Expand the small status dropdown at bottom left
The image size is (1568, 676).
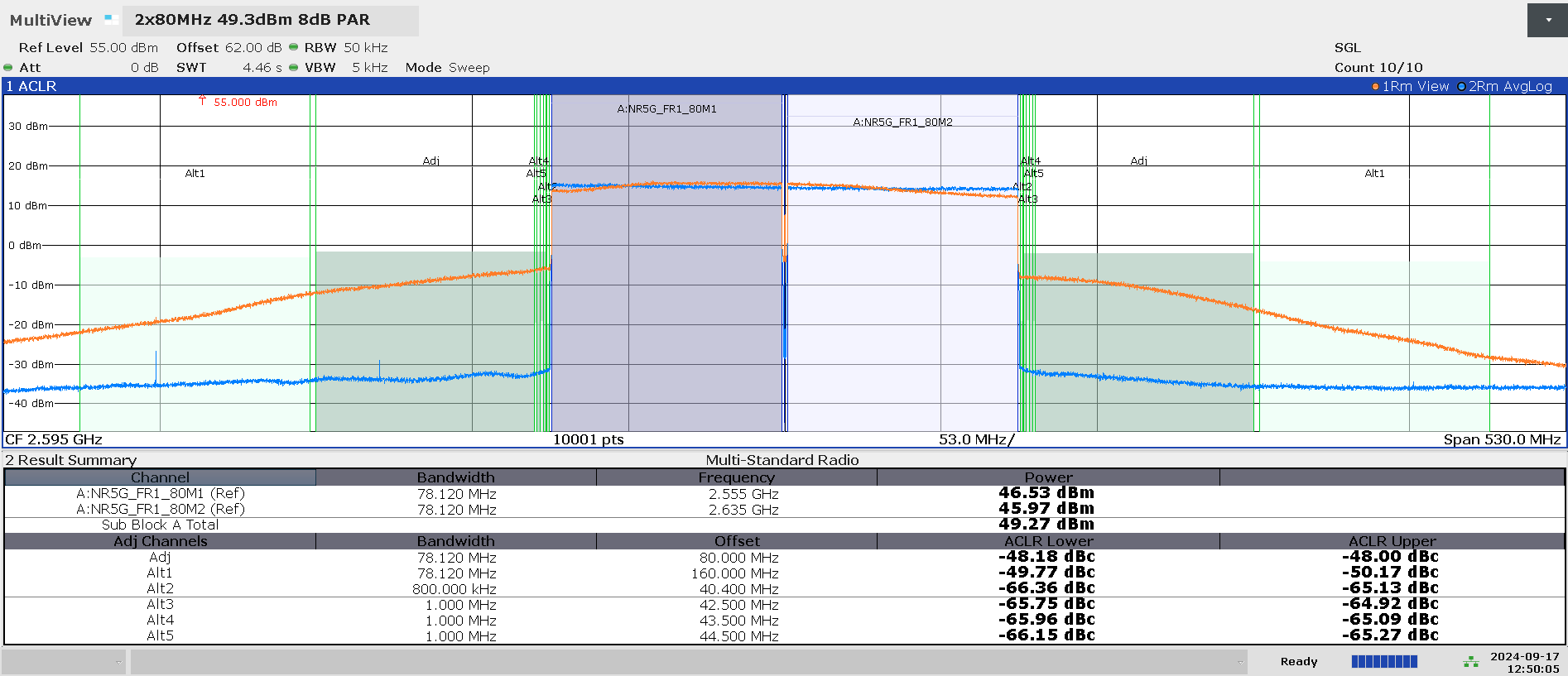click(x=118, y=661)
